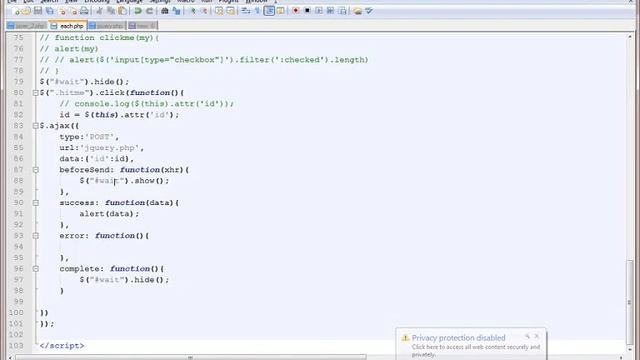
Task: Close the current document via the Close icon
Action: [x=62, y=11]
